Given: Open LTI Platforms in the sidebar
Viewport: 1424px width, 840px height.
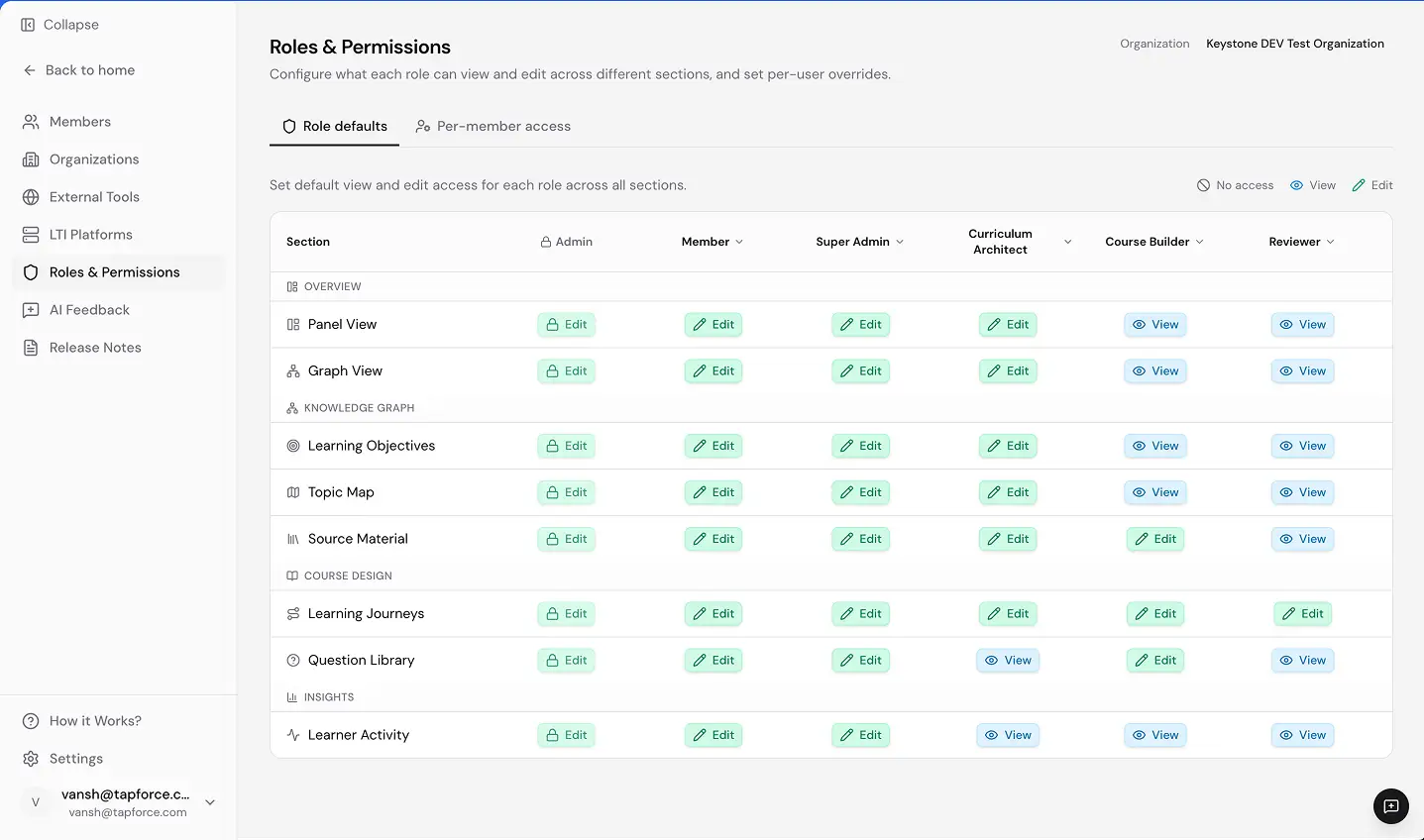Looking at the screenshot, I should coord(119,235).
